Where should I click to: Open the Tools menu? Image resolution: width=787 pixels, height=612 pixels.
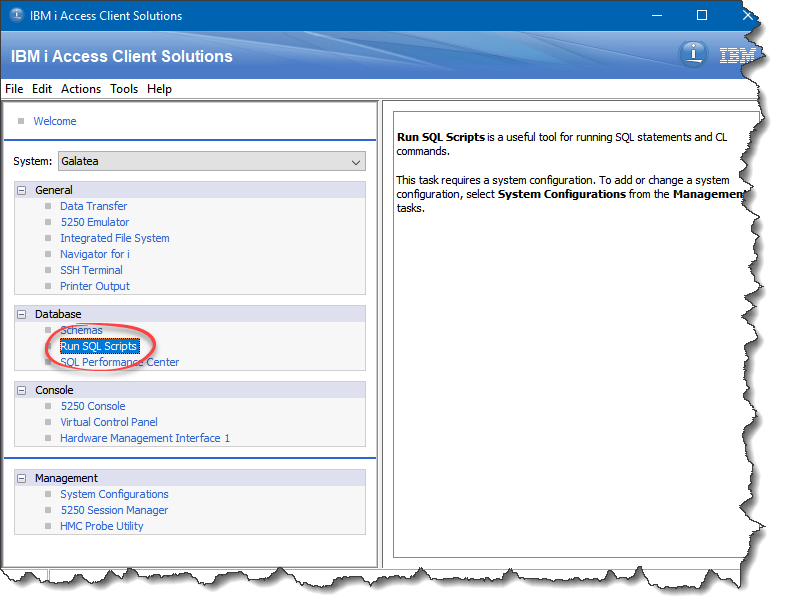pyautogui.click(x=124, y=89)
